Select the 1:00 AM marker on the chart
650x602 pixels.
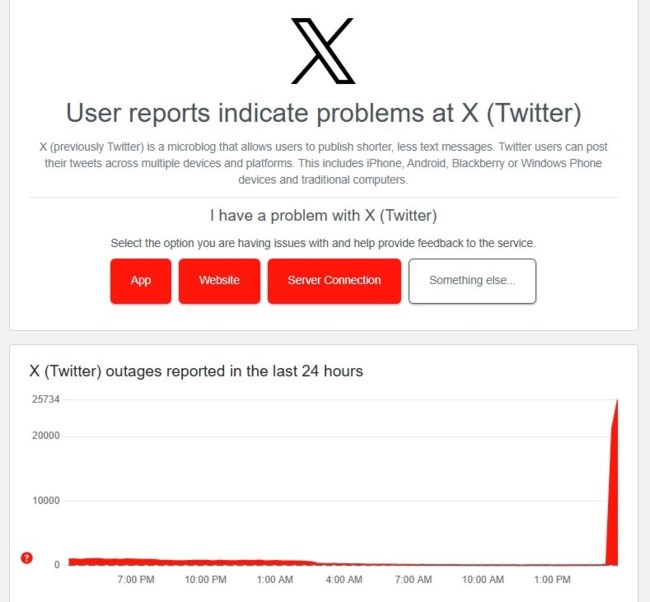tap(275, 580)
